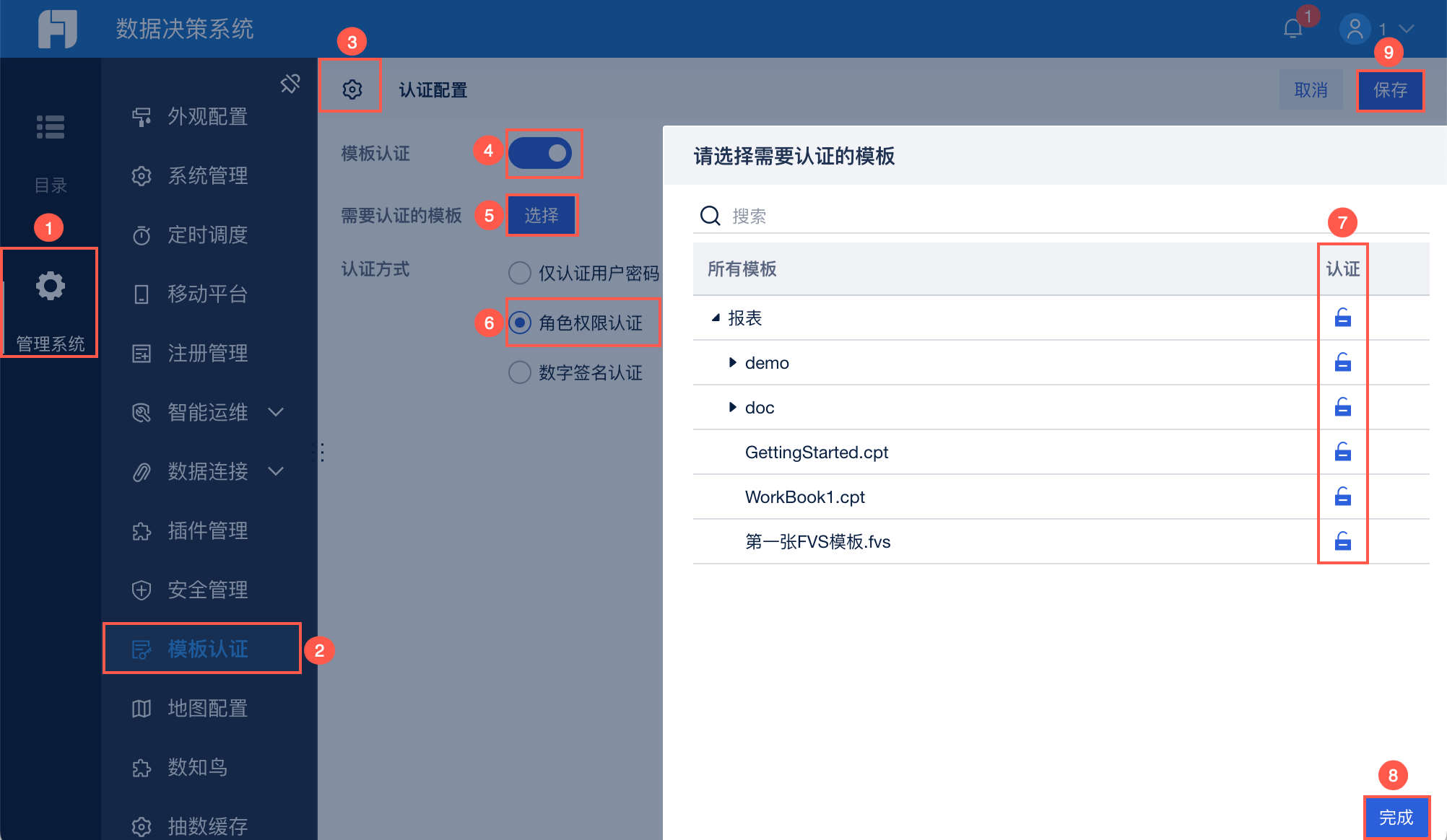
Task: Collapse the 报表 tree node
Action: tap(716, 318)
